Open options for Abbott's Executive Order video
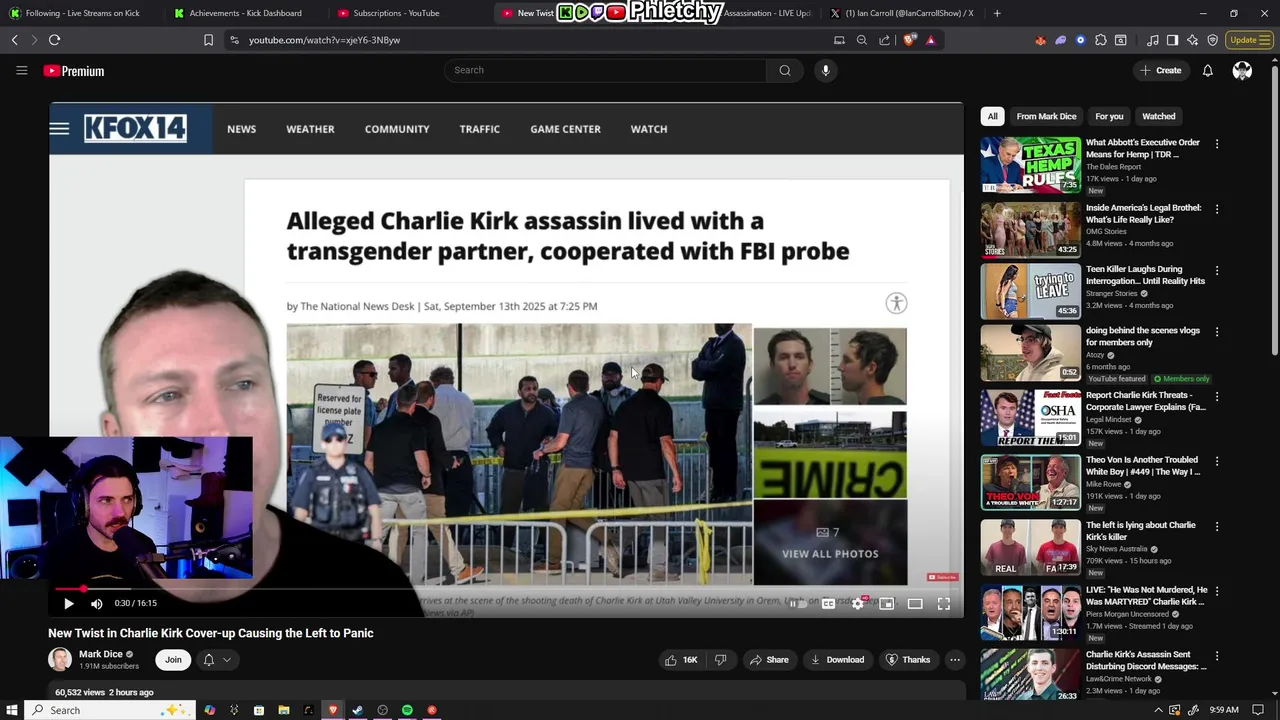Screen dimensions: 1280x720 (x=1217, y=145)
